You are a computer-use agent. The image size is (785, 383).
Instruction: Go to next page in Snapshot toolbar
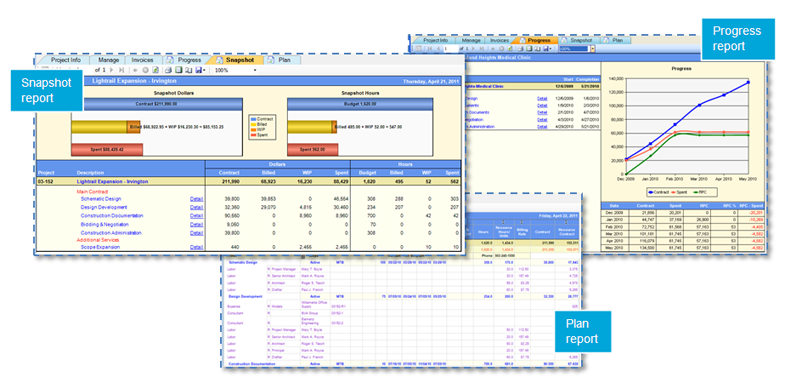(x=111, y=70)
